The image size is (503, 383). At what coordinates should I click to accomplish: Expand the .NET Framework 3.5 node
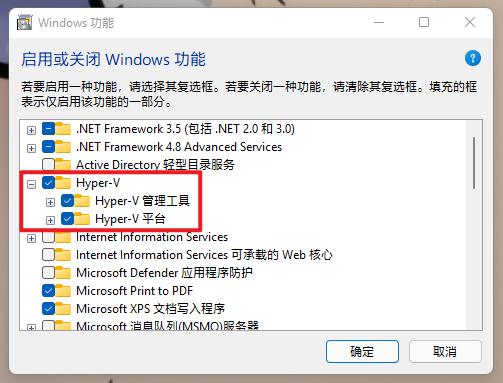[x=31, y=130]
